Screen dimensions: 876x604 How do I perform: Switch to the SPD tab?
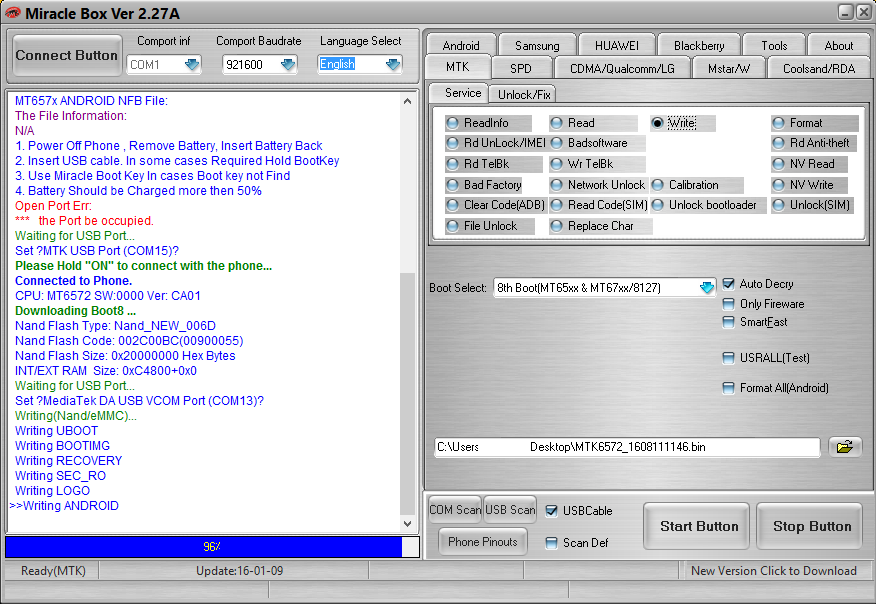[521, 68]
